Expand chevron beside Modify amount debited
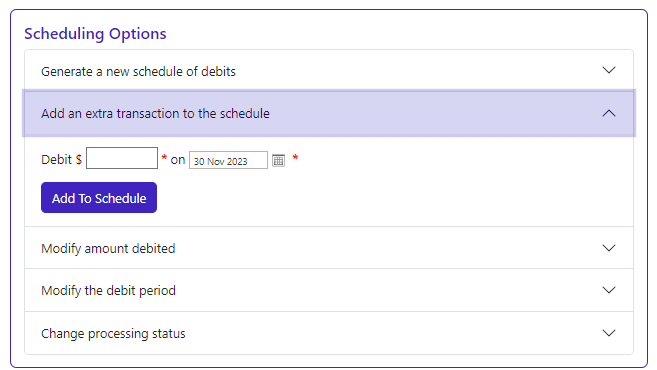 click(x=608, y=248)
